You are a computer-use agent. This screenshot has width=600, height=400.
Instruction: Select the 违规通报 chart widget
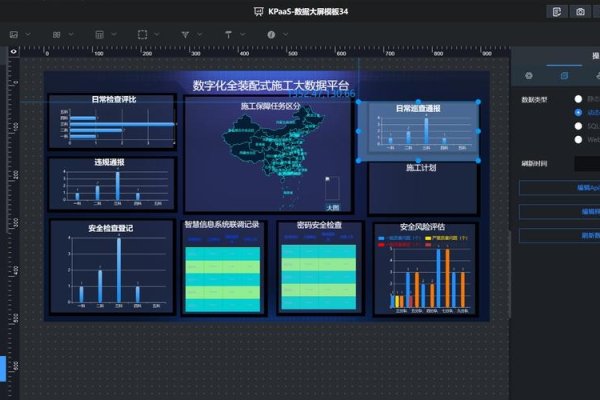[112, 184]
